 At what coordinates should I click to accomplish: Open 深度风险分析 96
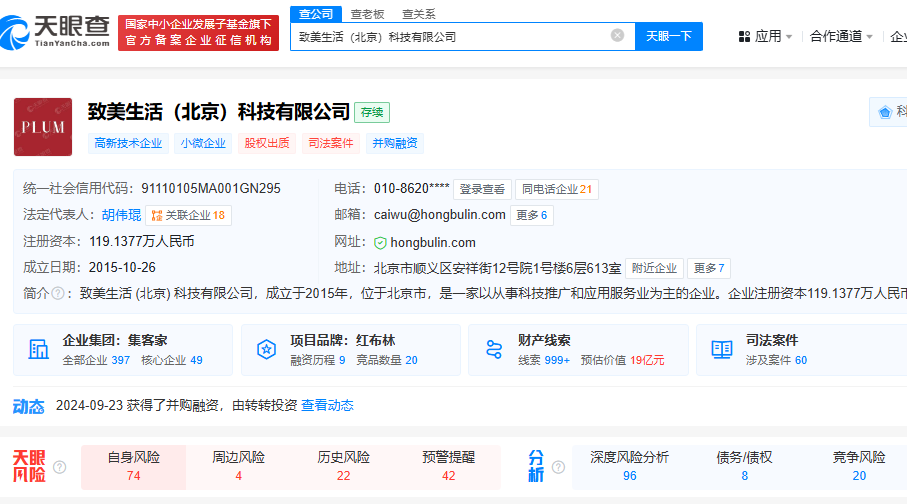[629, 467]
